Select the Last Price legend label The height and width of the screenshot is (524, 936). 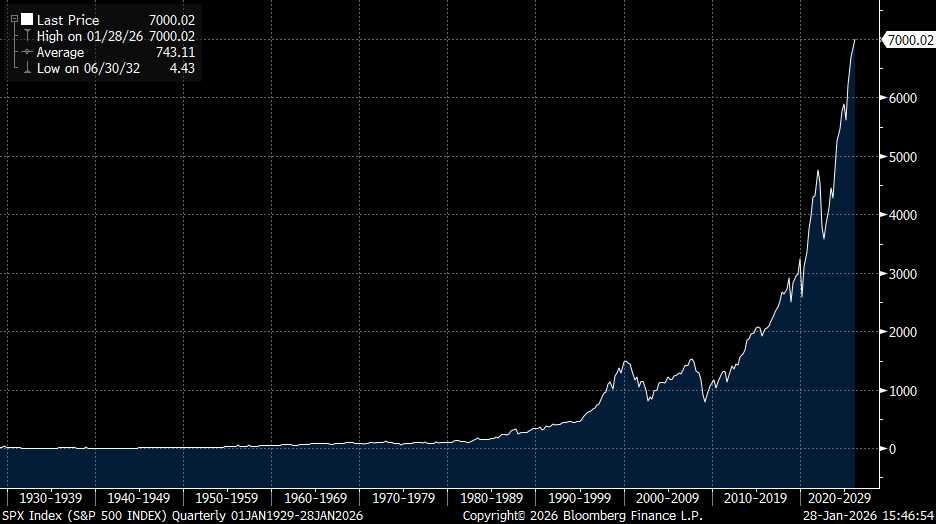point(69,20)
